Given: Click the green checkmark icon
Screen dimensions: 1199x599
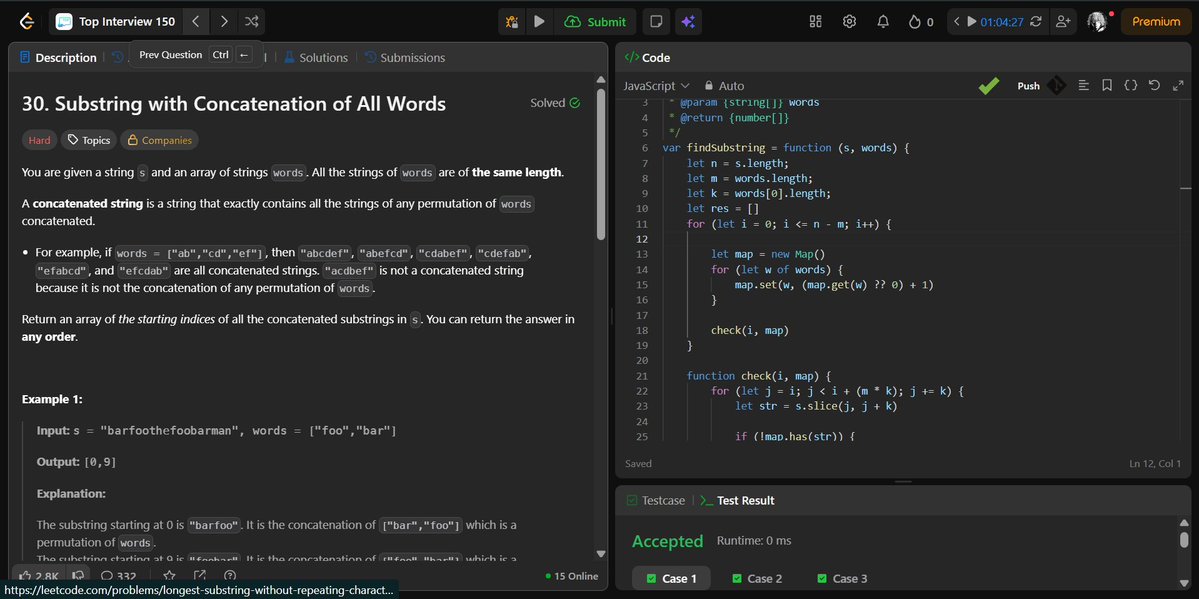Looking at the screenshot, I should click(989, 86).
